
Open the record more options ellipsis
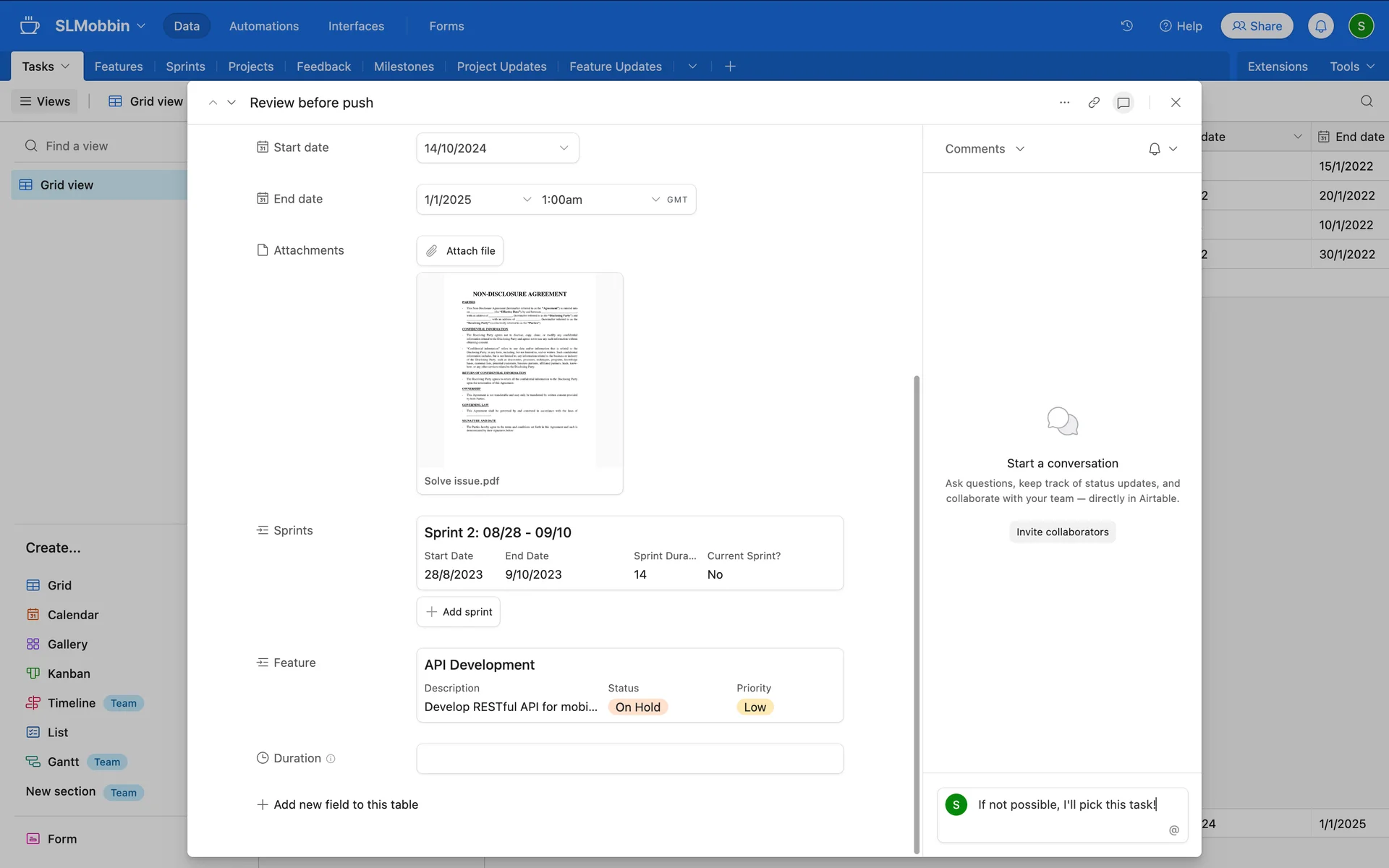coord(1064,103)
